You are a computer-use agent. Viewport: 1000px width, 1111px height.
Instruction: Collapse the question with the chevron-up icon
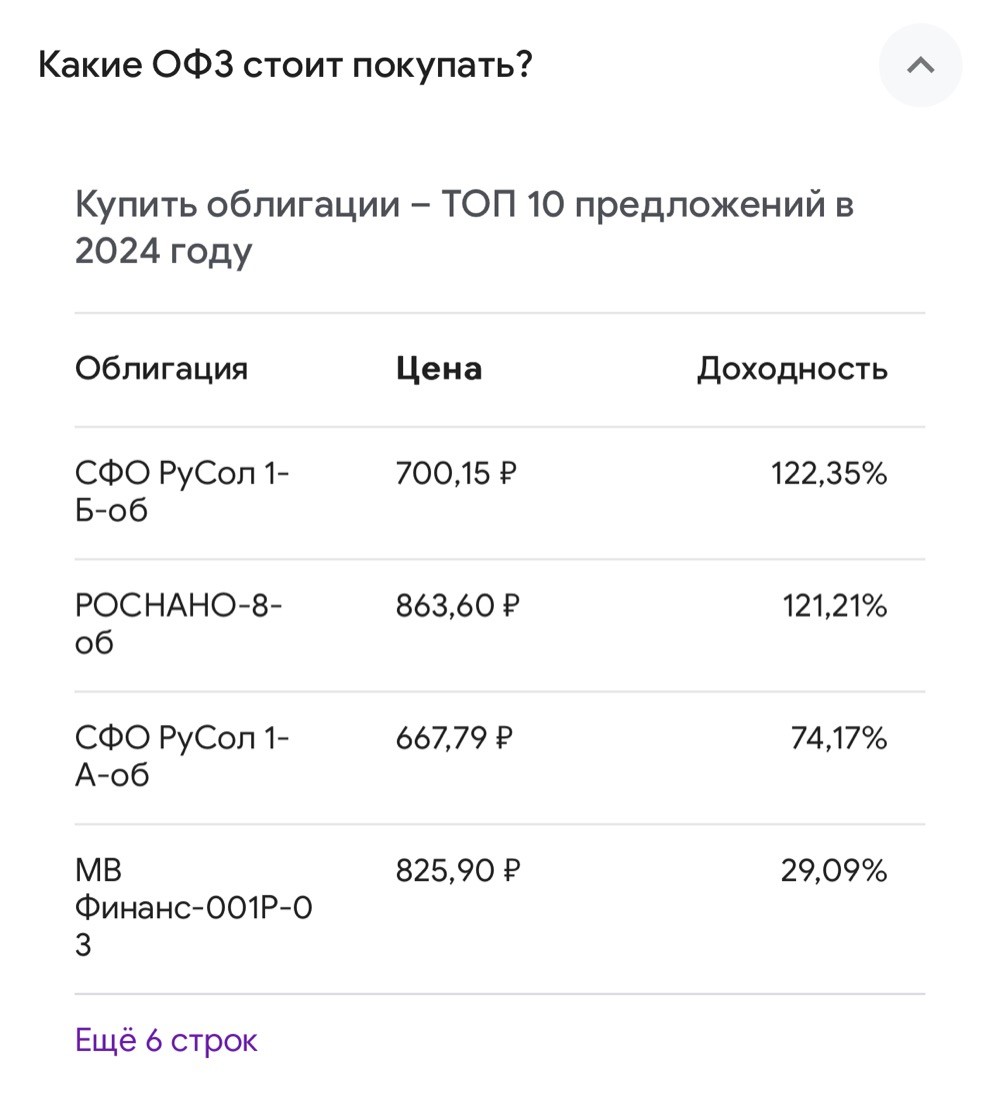pyautogui.click(x=920, y=65)
